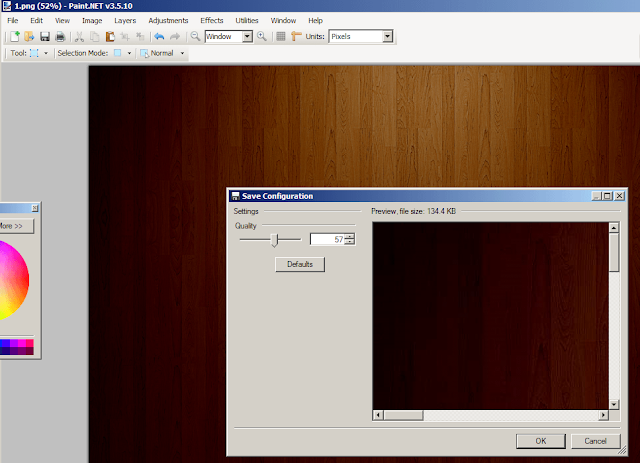Image resolution: width=640 pixels, height=463 pixels.
Task: Click the Paste clipboard icon
Action: coord(110,36)
